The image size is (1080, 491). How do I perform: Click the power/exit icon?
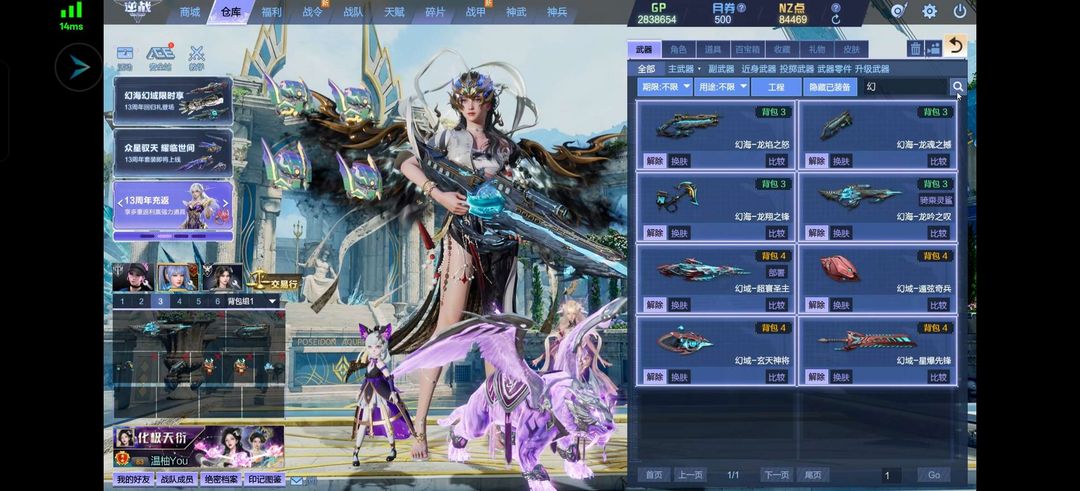959,11
